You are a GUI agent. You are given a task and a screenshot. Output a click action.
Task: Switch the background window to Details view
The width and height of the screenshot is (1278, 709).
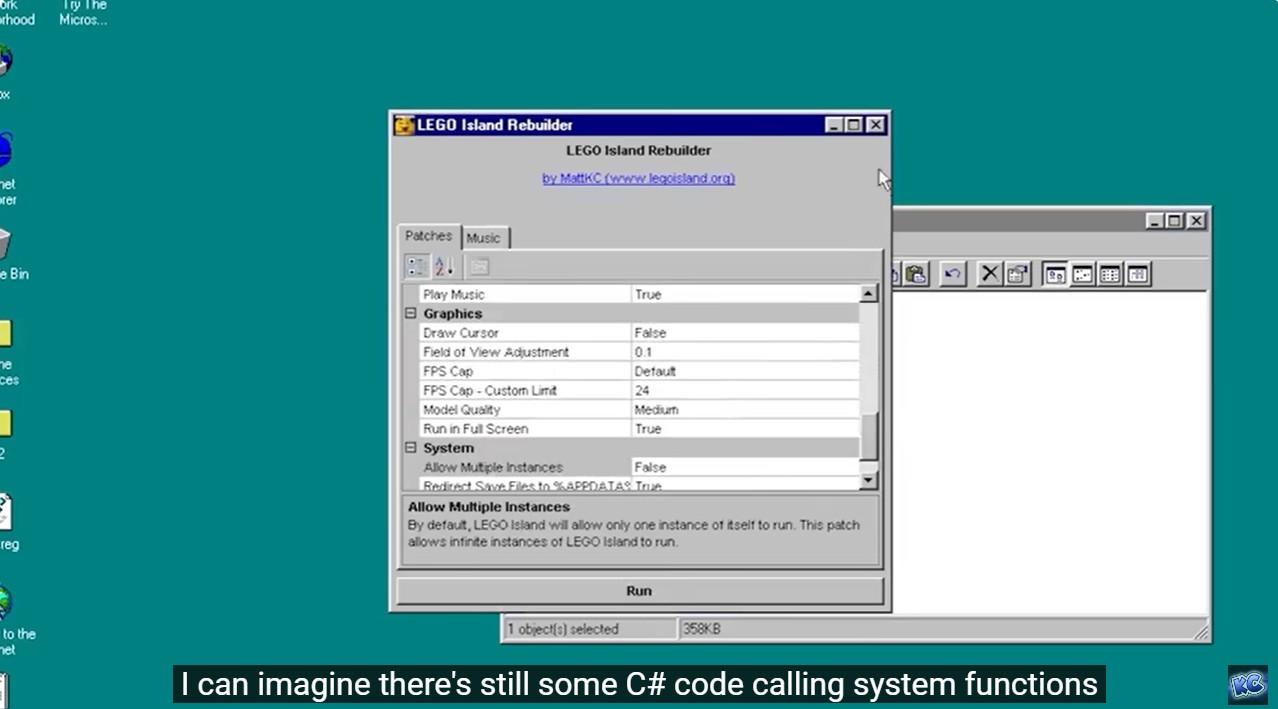click(1137, 274)
